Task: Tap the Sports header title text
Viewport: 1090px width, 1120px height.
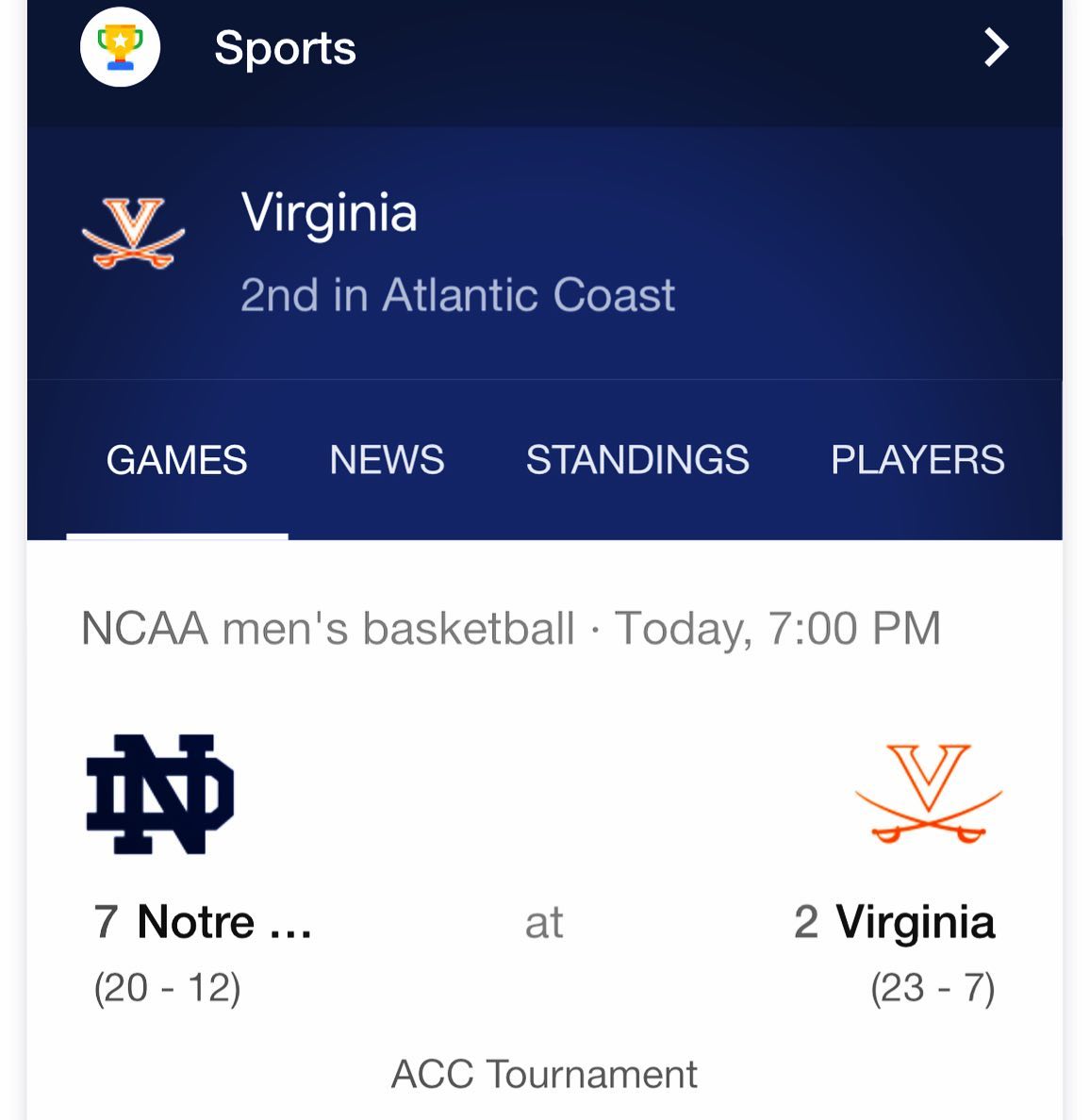Action: click(x=285, y=48)
